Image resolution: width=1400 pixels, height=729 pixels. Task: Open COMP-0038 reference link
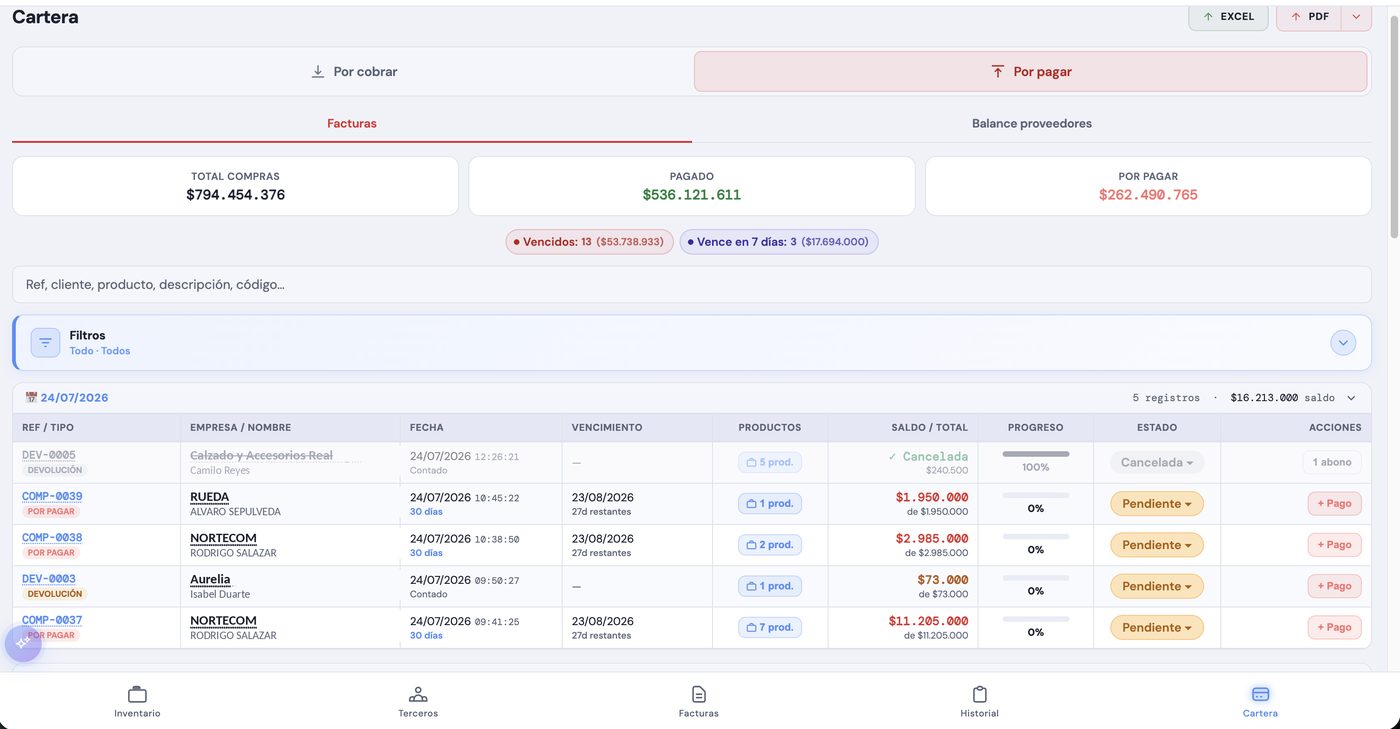click(52, 538)
